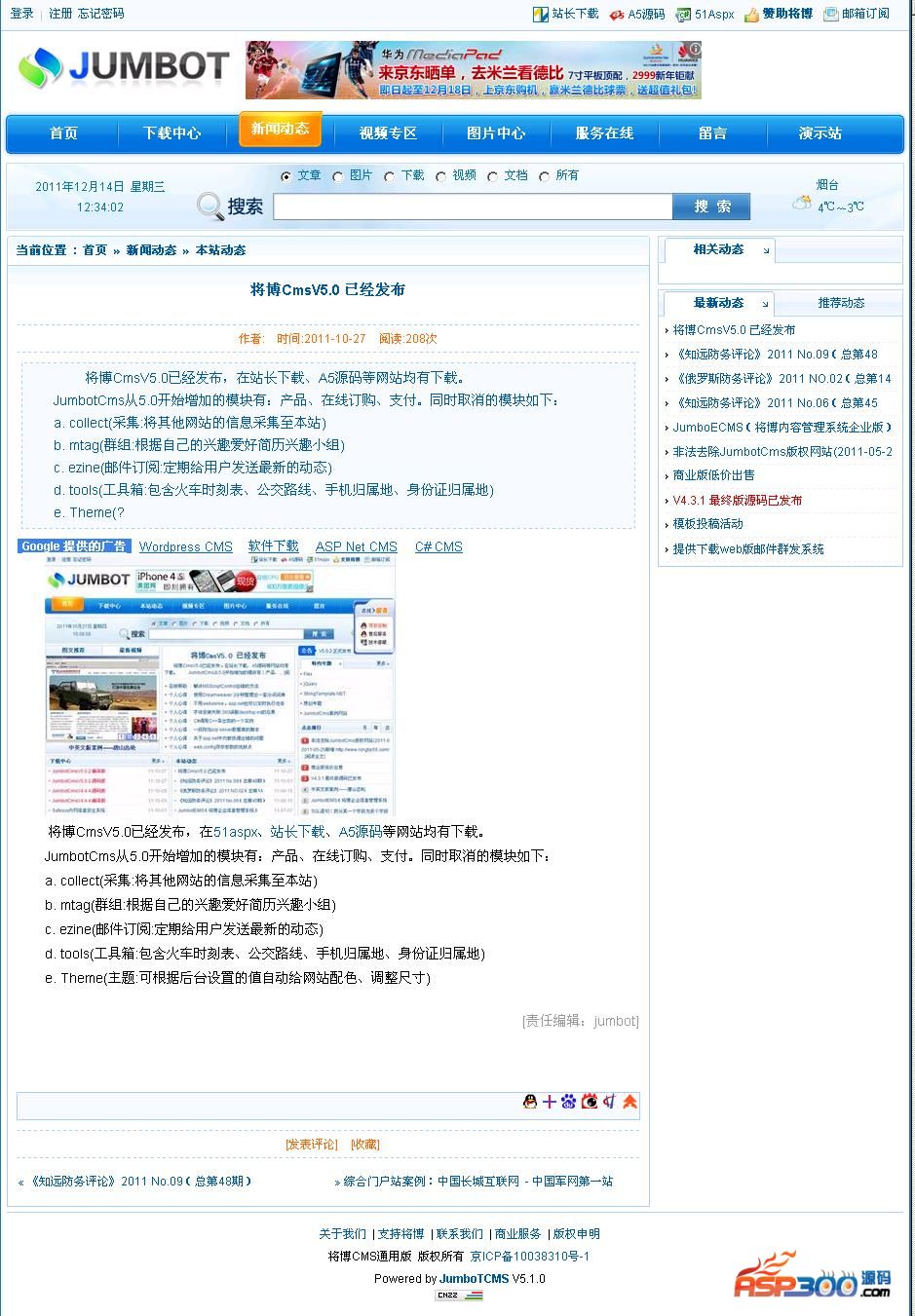Click the 本站动态 breadcrumb link

tap(220, 250)
